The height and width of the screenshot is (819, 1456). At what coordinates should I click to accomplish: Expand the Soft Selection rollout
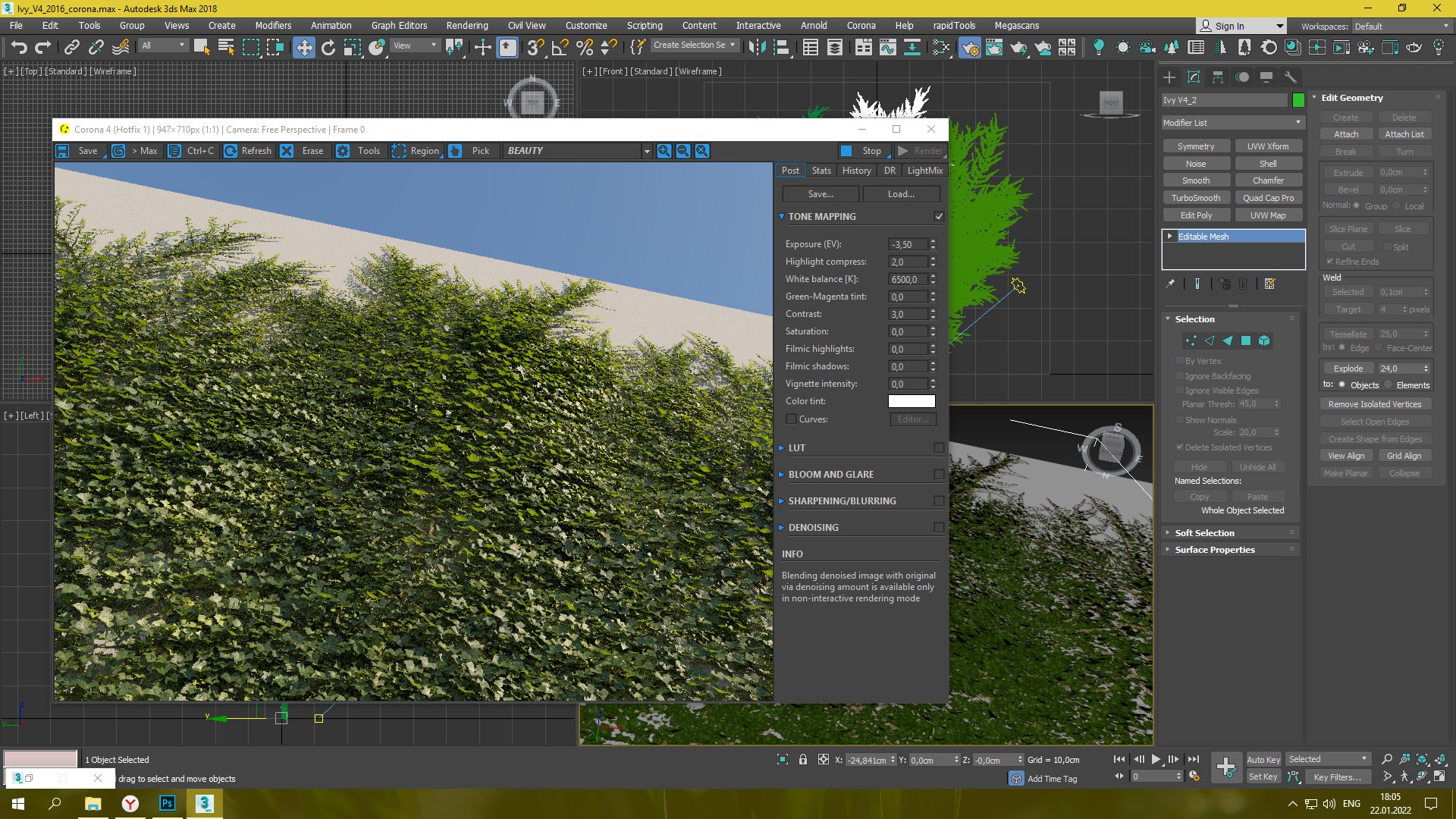(1204, 533)
